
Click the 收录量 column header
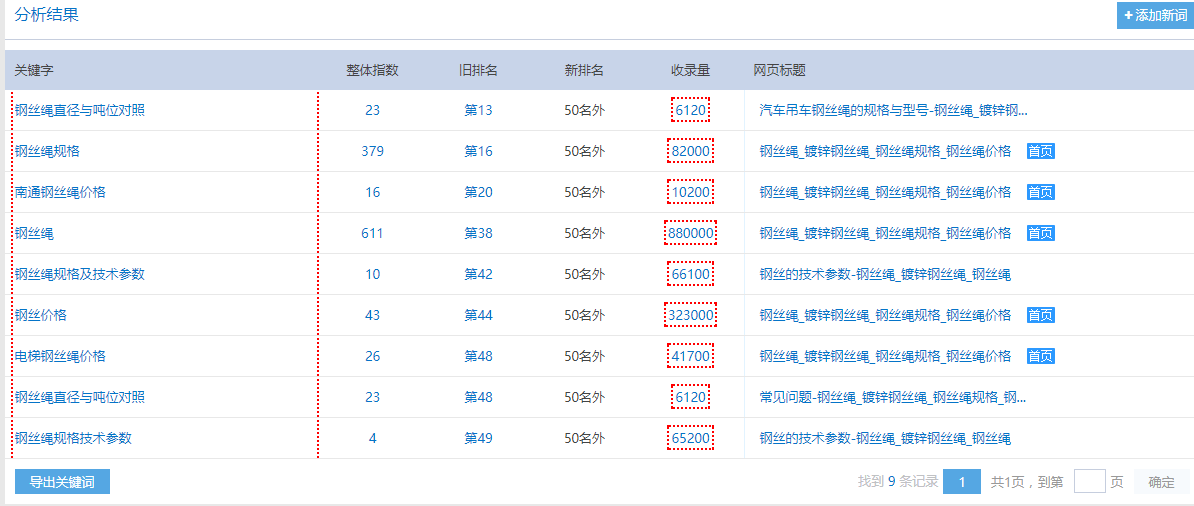click(691, 70)
